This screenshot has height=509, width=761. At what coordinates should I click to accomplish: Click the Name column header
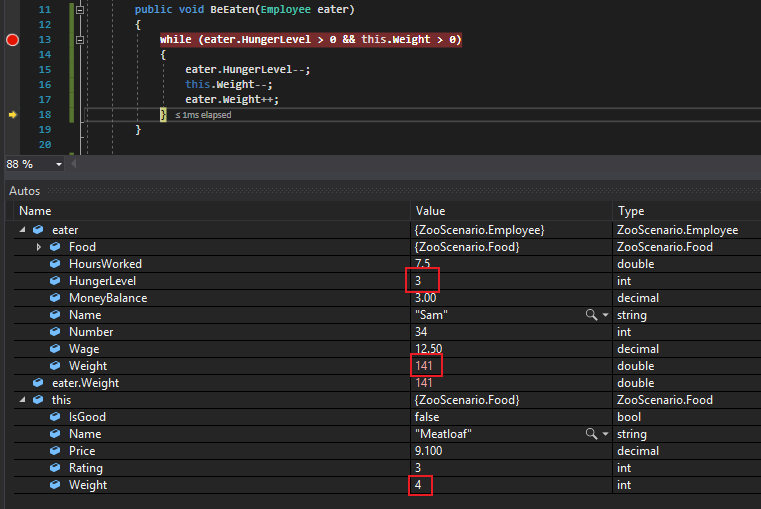point(35,211)
